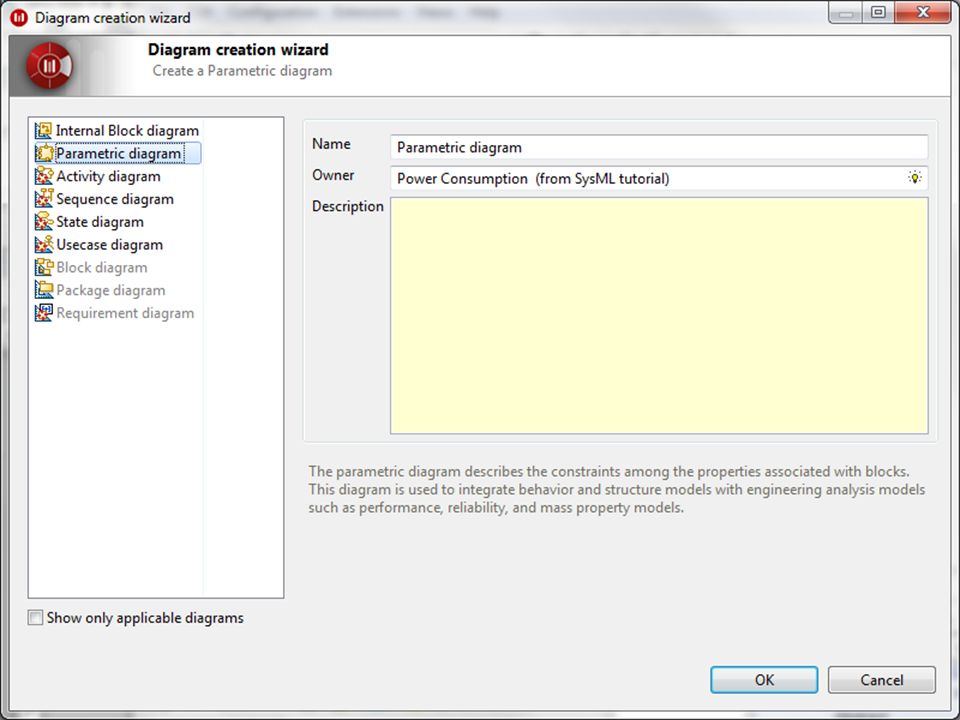Click the Requirement diagram icon
The image size is (960, 720).
43,313
